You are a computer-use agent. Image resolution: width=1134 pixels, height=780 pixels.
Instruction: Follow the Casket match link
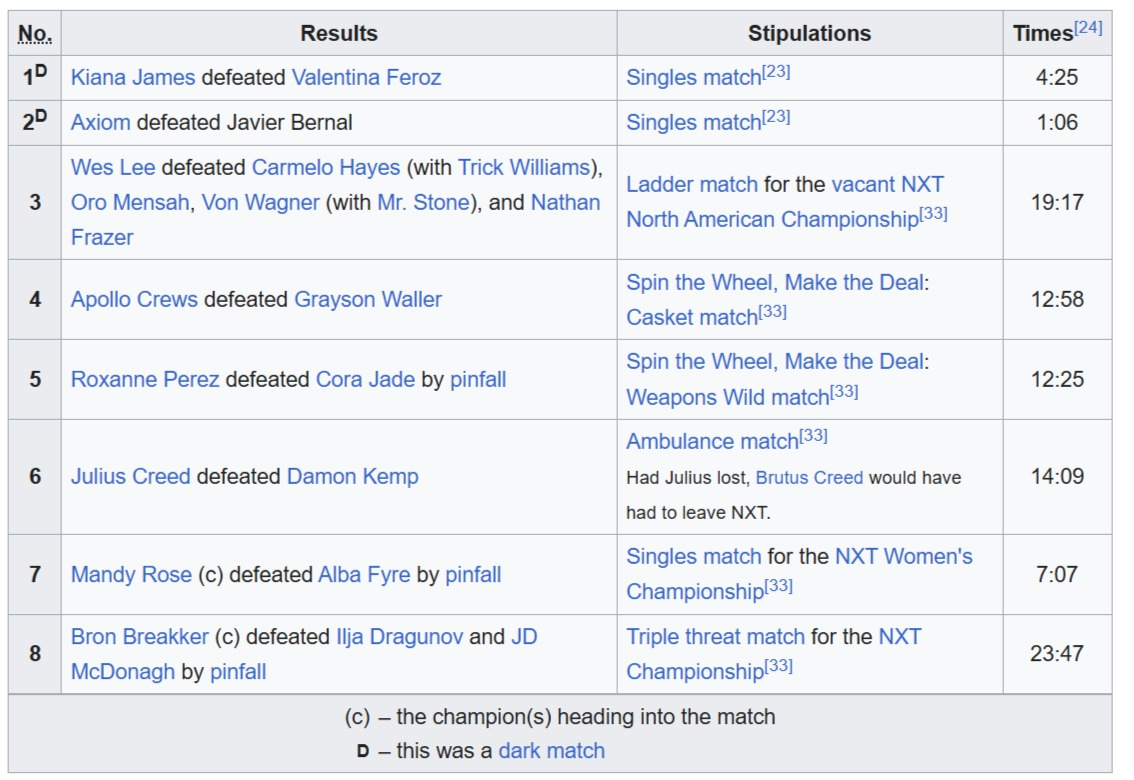[x=691, y=317]
